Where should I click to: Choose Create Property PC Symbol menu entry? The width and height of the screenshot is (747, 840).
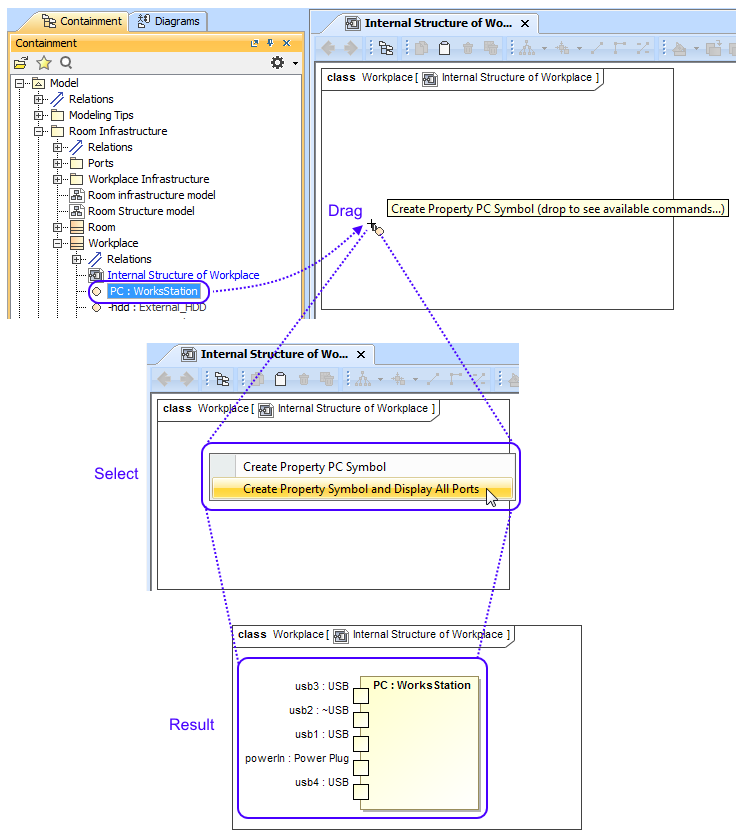tap(314, 467)
